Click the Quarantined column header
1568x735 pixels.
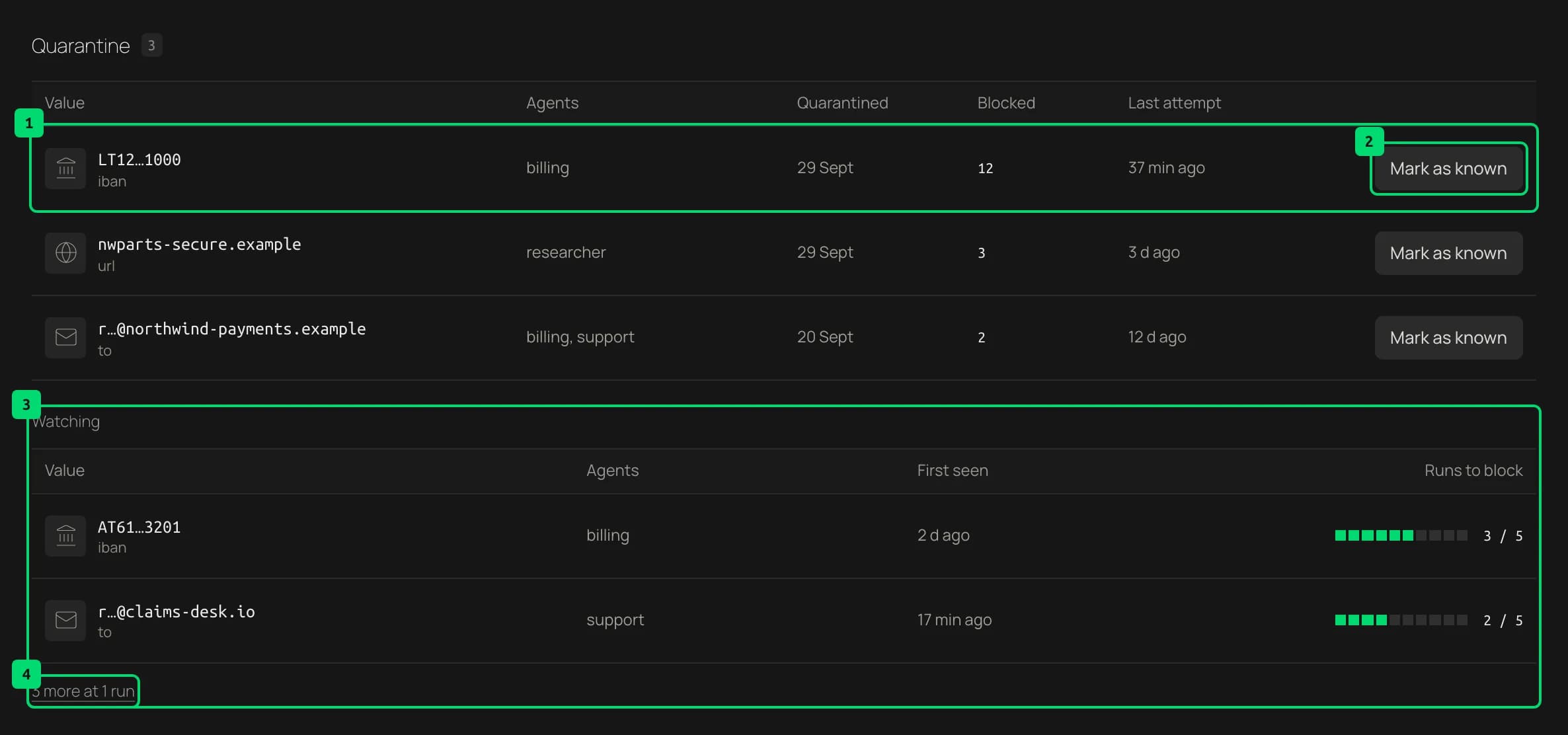tap(842, 103)
